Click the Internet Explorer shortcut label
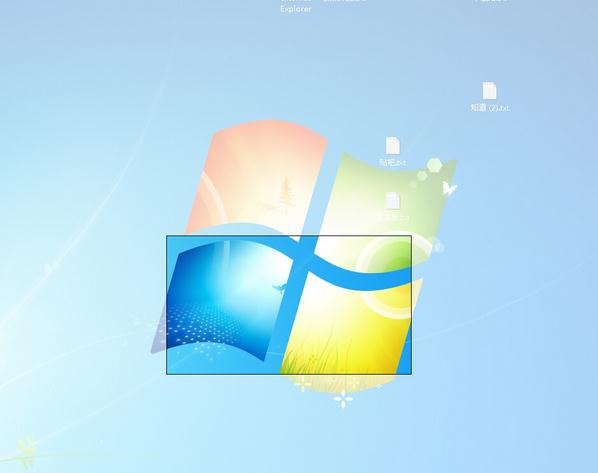The width and height of the screenshot is (598, 473). click(x=296, y=6)
